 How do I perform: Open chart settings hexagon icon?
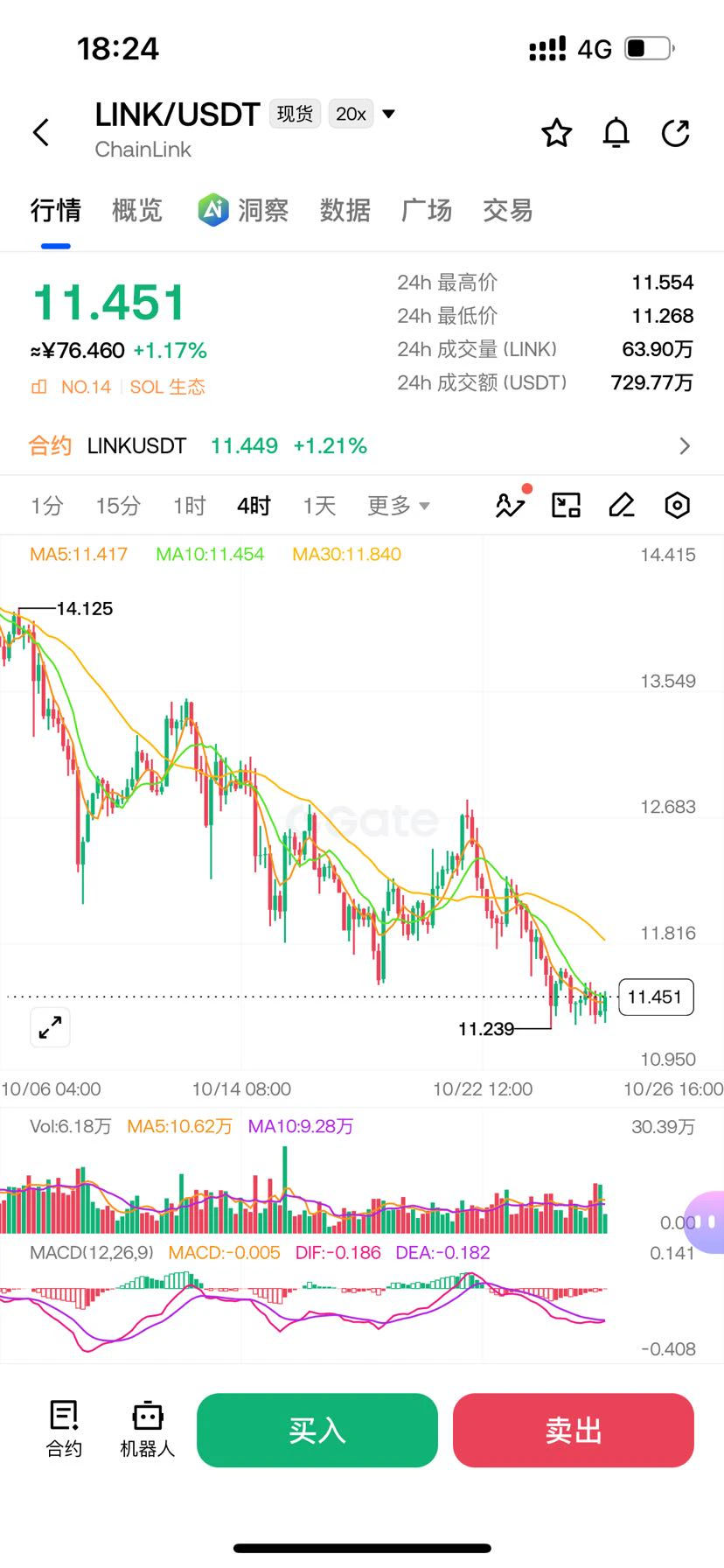pyautogui.click(x=678, y=505)
